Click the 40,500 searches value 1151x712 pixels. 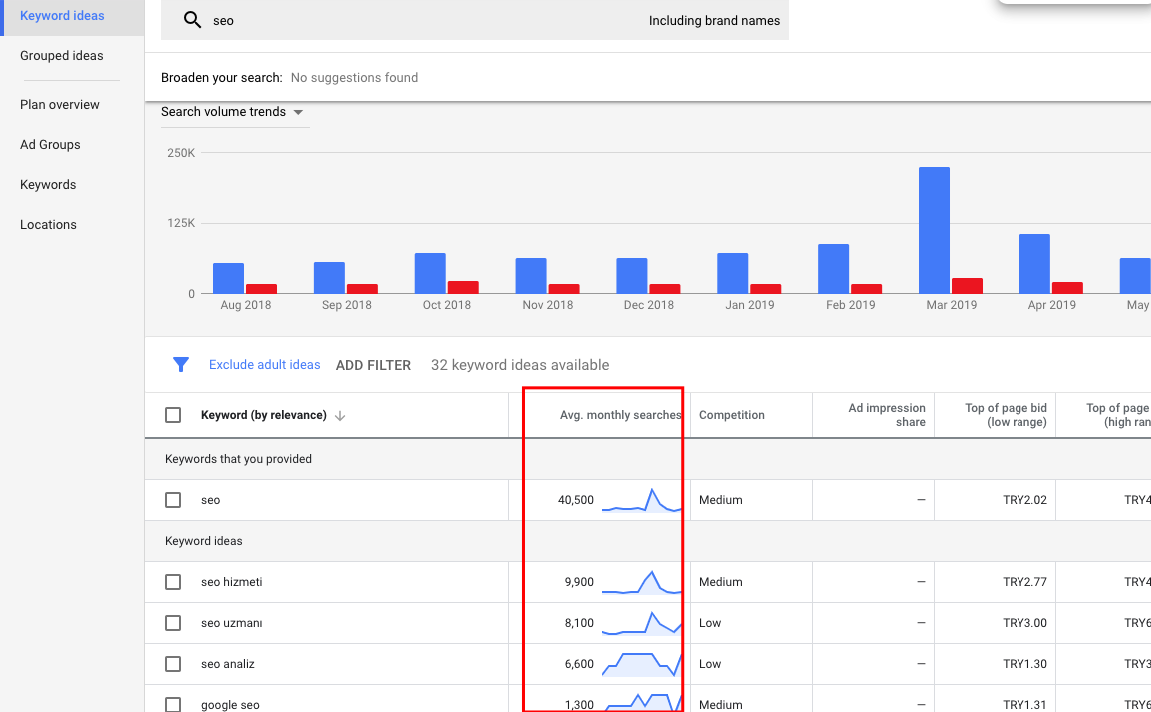point(576,500)
